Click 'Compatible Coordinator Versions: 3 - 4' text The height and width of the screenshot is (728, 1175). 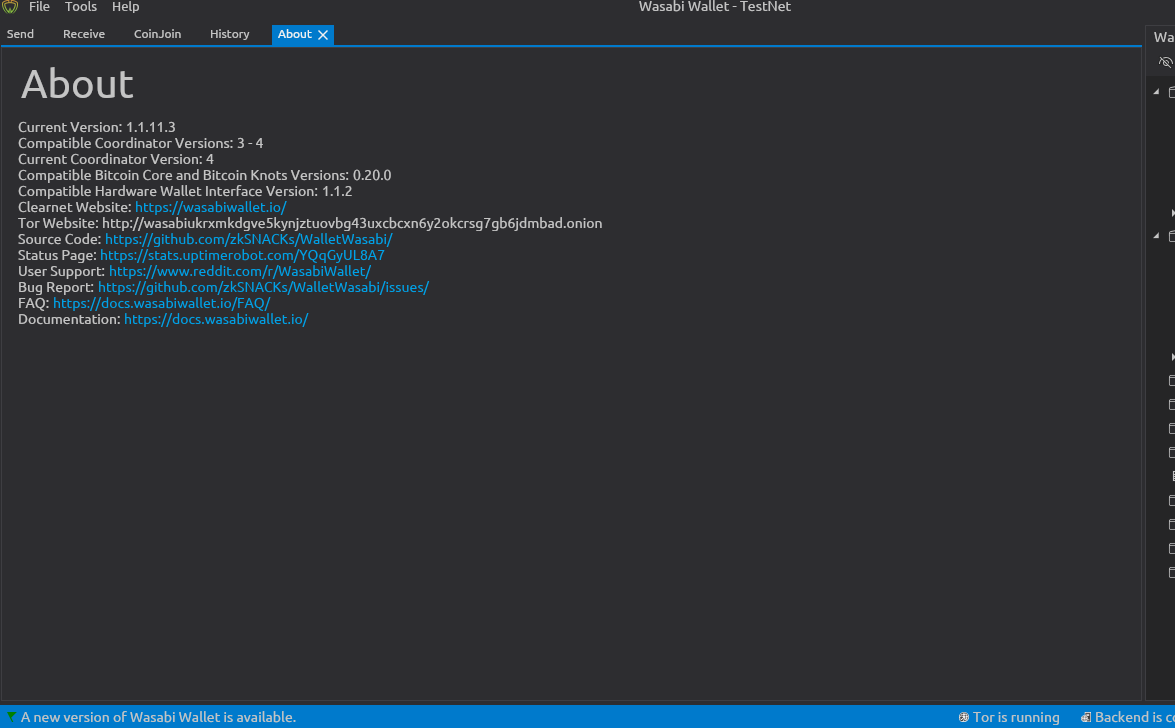point(141,143)
